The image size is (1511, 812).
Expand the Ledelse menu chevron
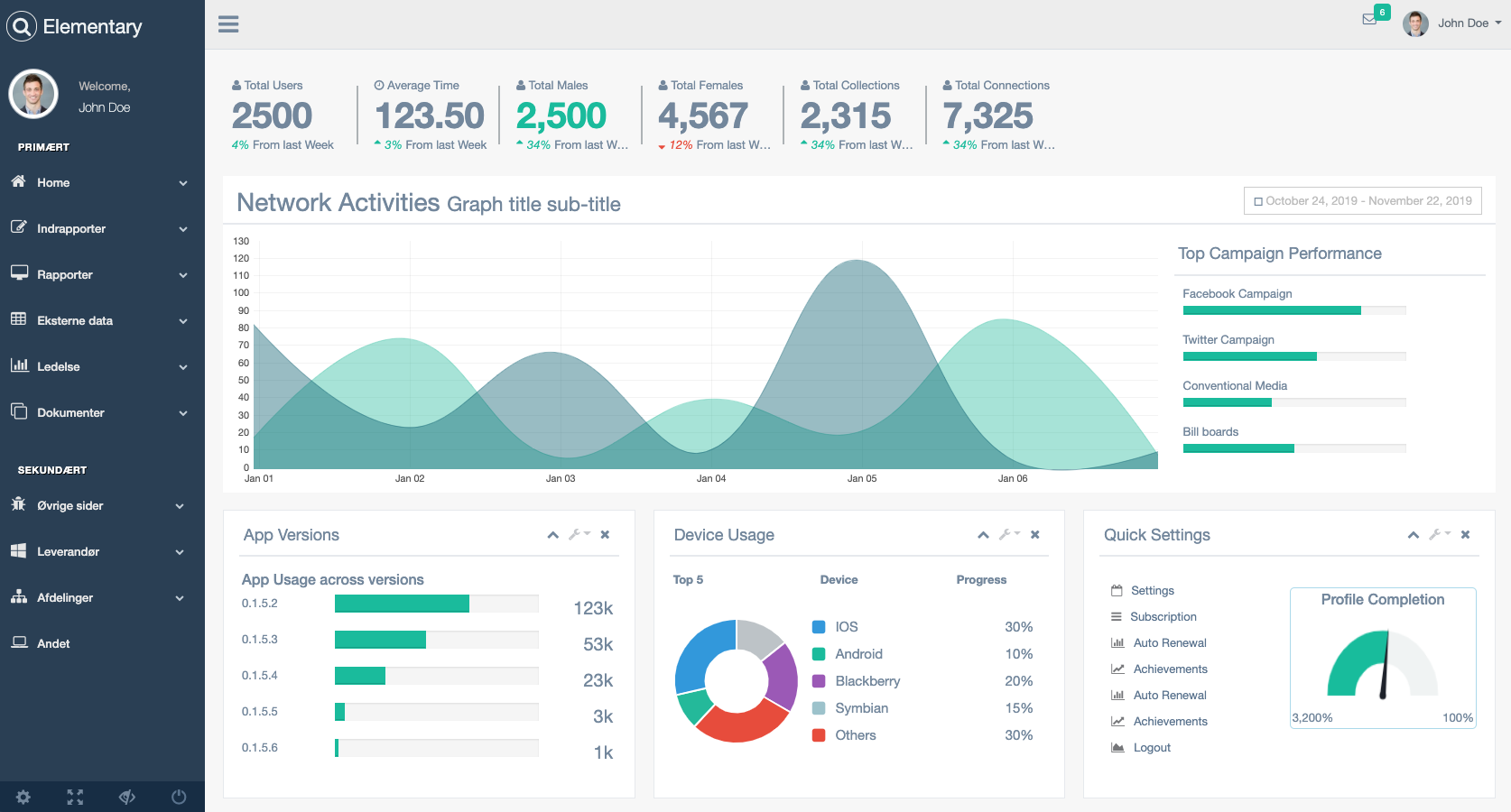(x=183, y=367)
